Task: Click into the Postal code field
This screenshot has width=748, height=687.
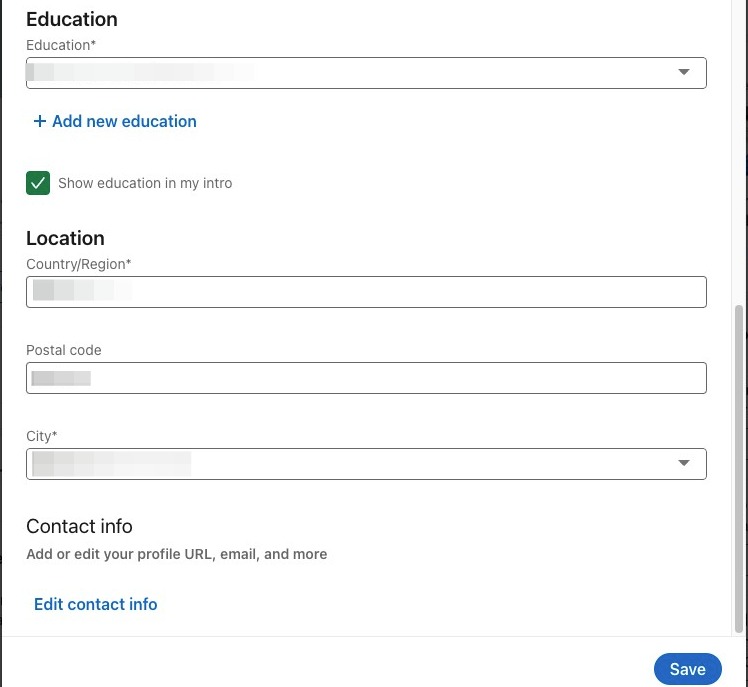Action: 366,377
